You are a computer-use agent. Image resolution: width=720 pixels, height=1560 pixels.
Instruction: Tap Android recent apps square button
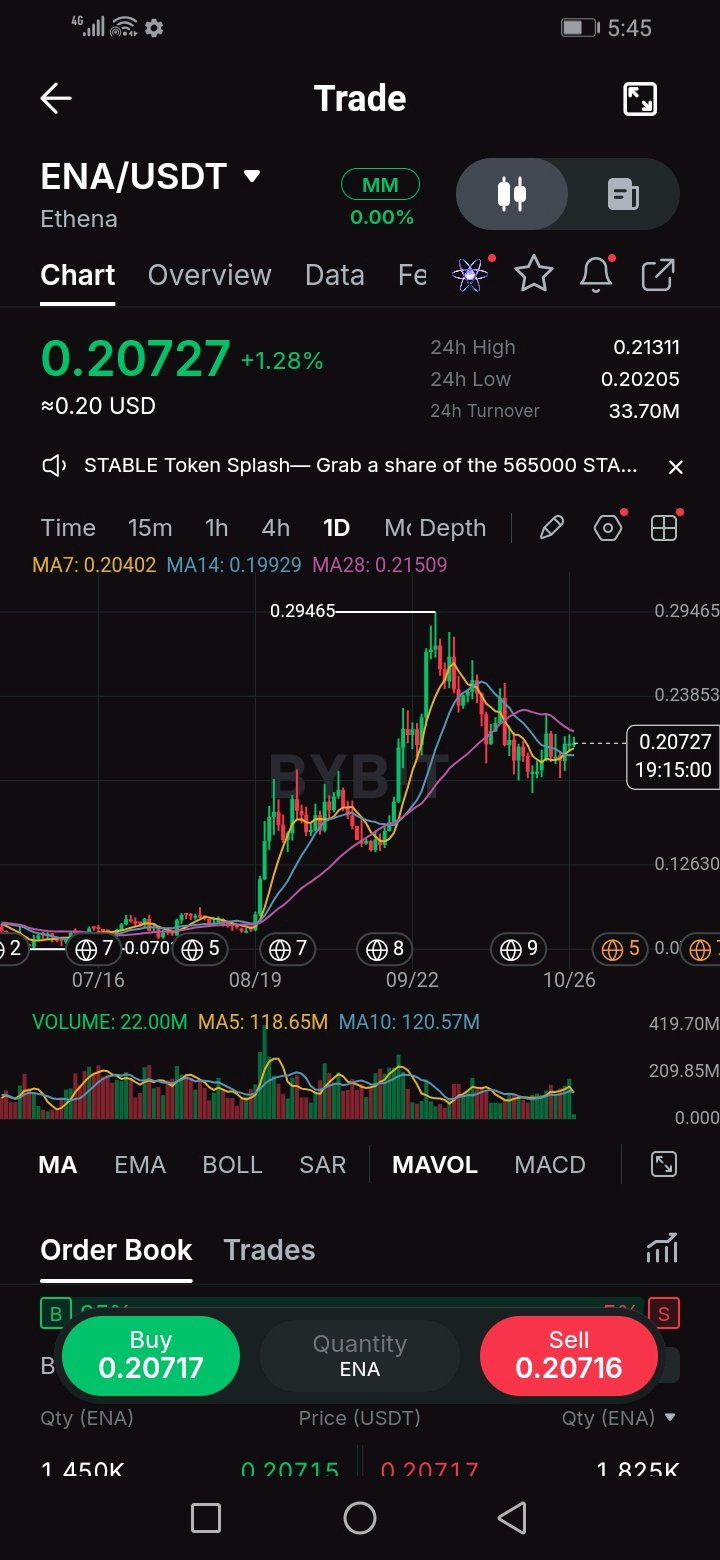(x=206, y=1518)
